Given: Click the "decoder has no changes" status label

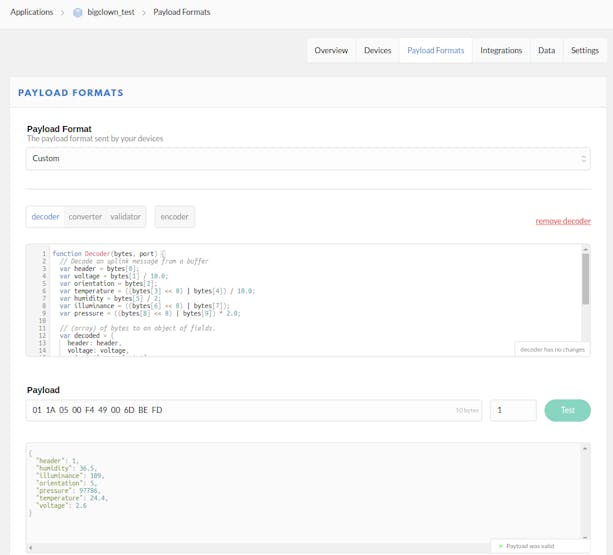Looking at the screenshot, I should [x=552, y=350].
